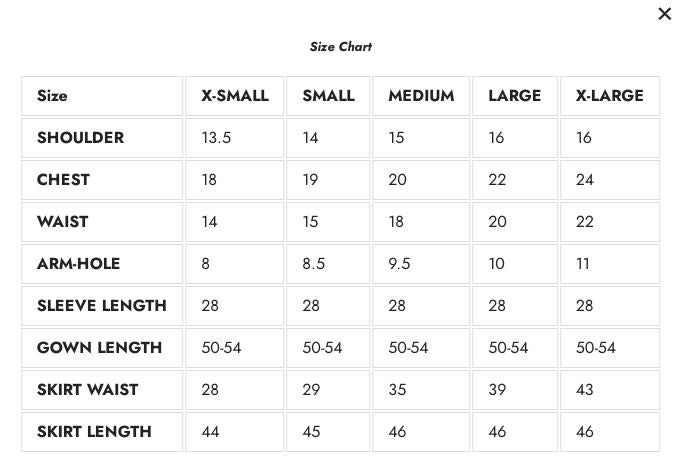Screen dimensions: 680x470
Task: Select the LARGE column header
Action: 514,96
